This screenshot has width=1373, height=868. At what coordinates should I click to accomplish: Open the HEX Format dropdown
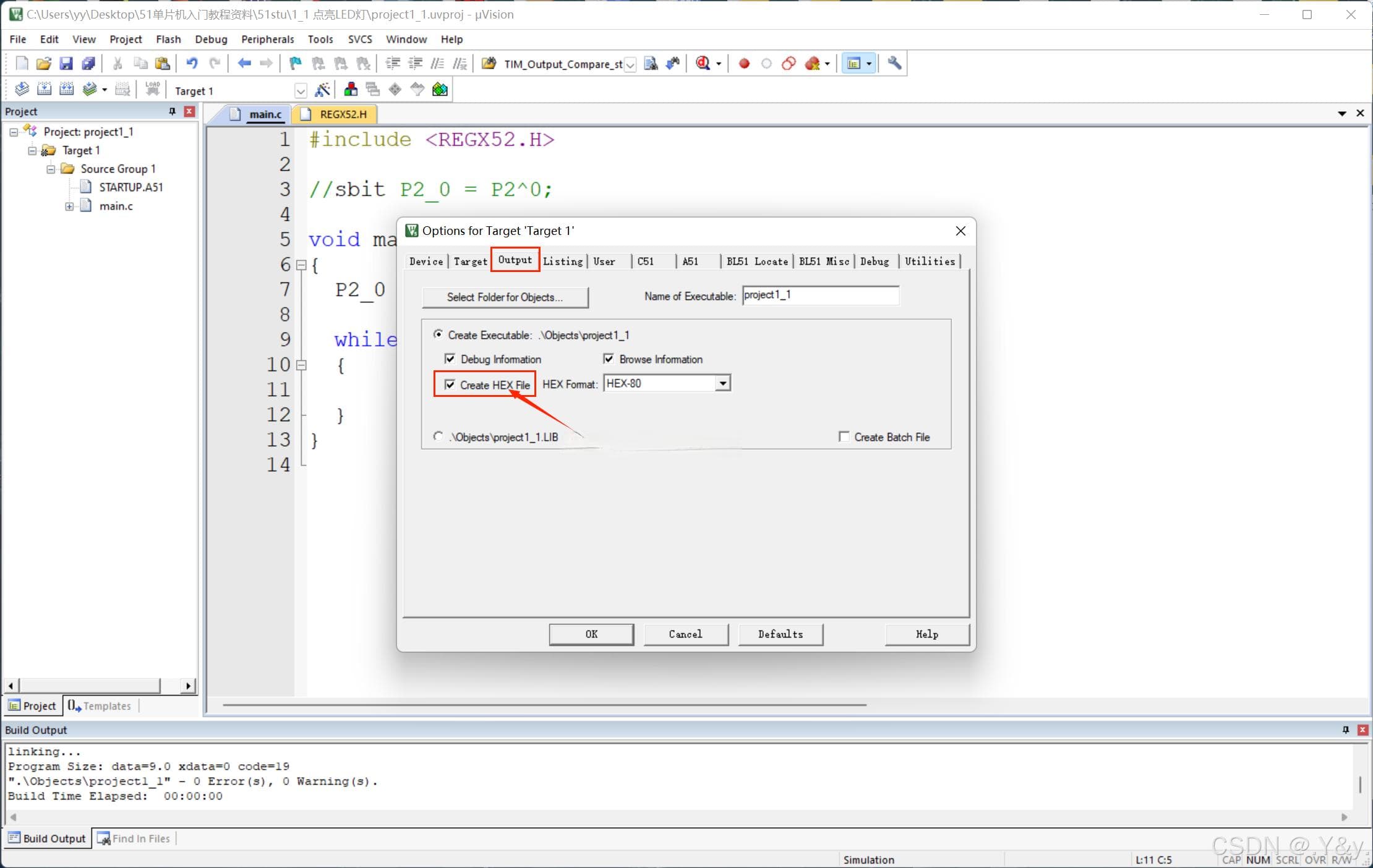pyautogui.click(x=722, y=383)
